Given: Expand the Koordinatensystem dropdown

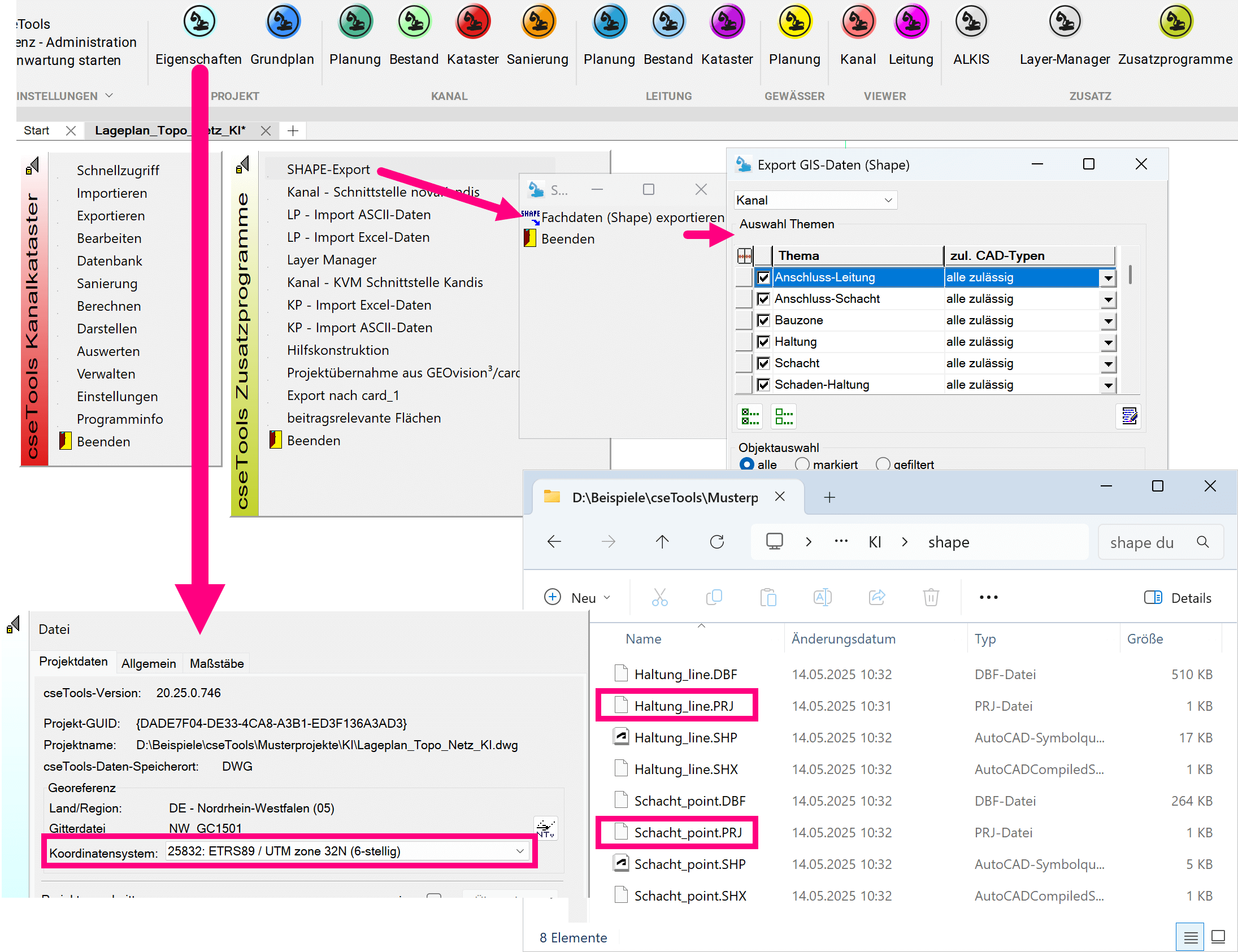Looking at the screenshot, I should tap(519, 850).
